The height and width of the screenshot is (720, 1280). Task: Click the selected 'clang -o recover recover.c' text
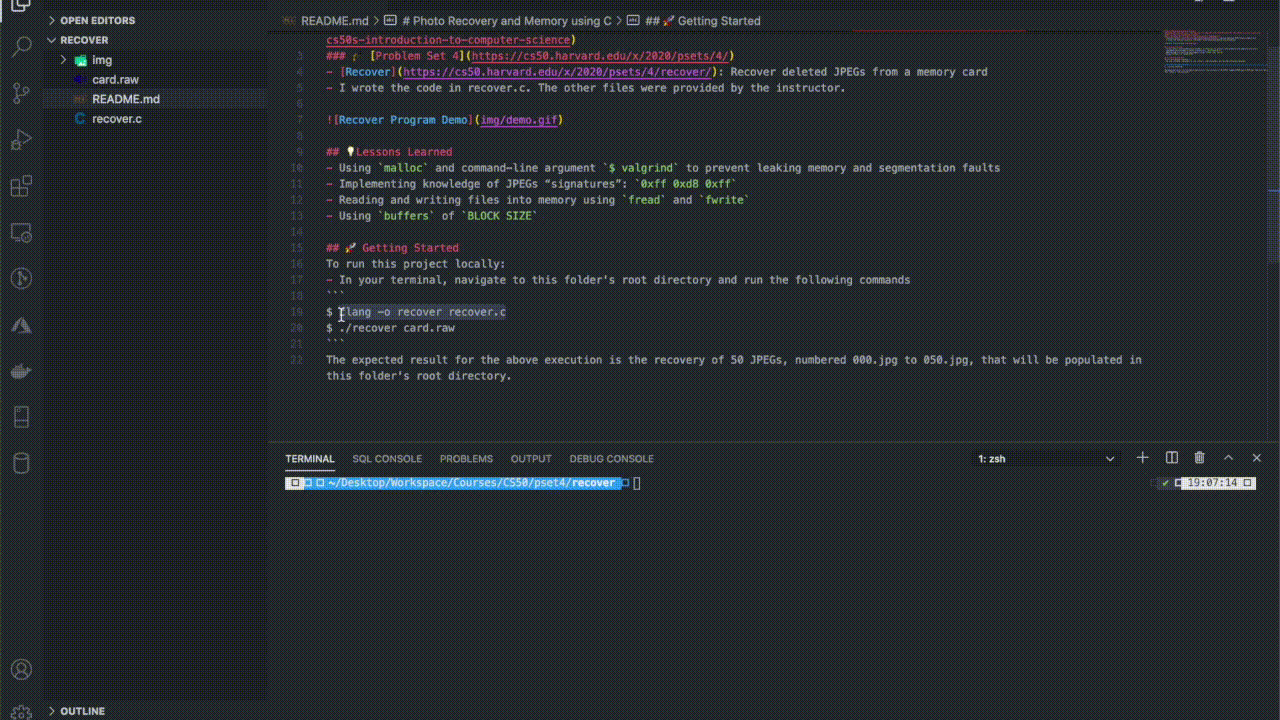click(422, 312)
